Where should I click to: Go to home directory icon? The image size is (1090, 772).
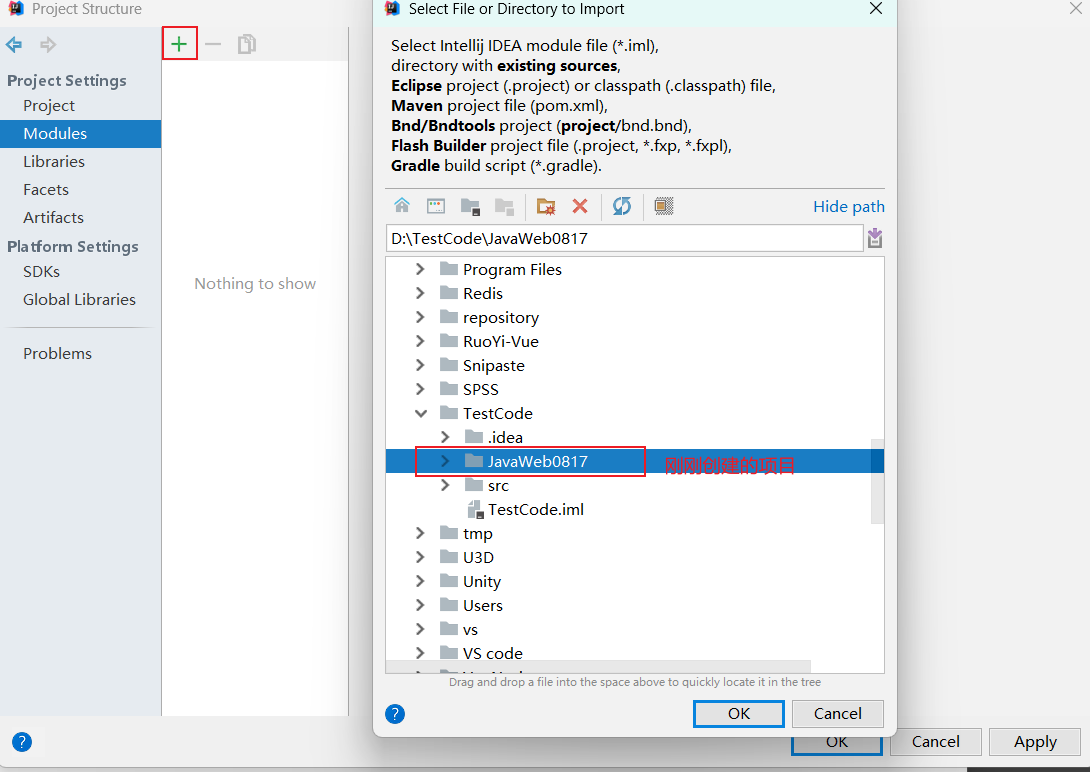click(402, 206)
